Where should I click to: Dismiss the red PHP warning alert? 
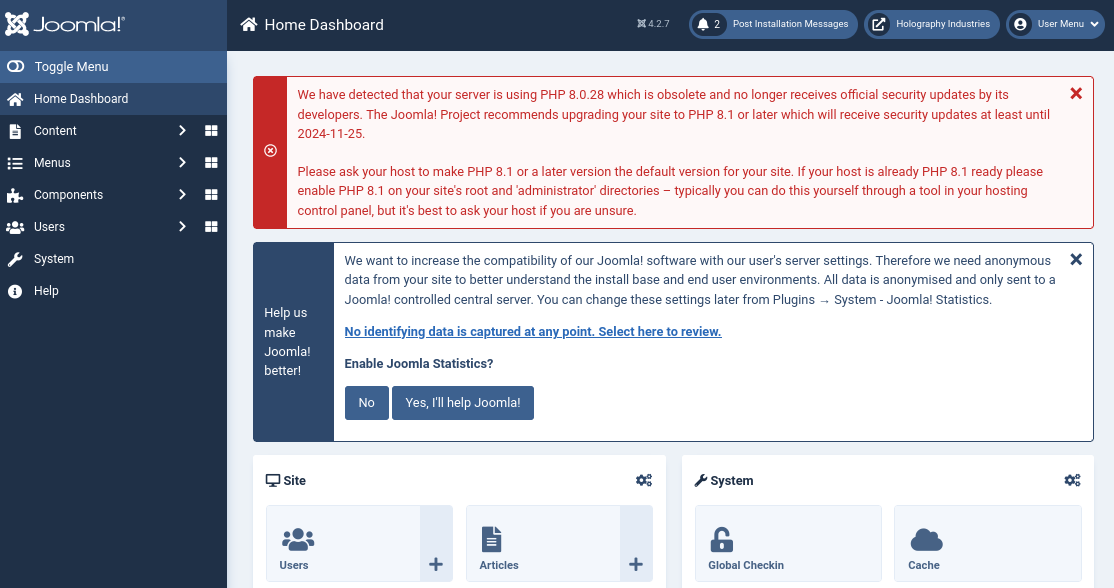(1076, 94)
